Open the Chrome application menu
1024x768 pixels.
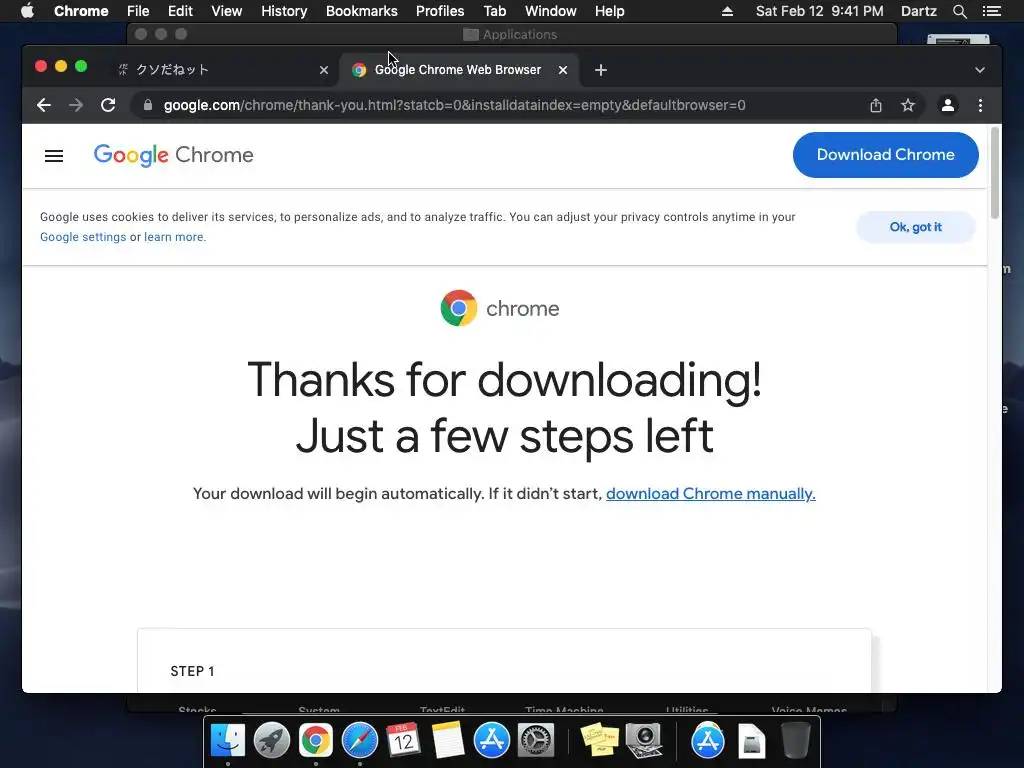(81, 11)
